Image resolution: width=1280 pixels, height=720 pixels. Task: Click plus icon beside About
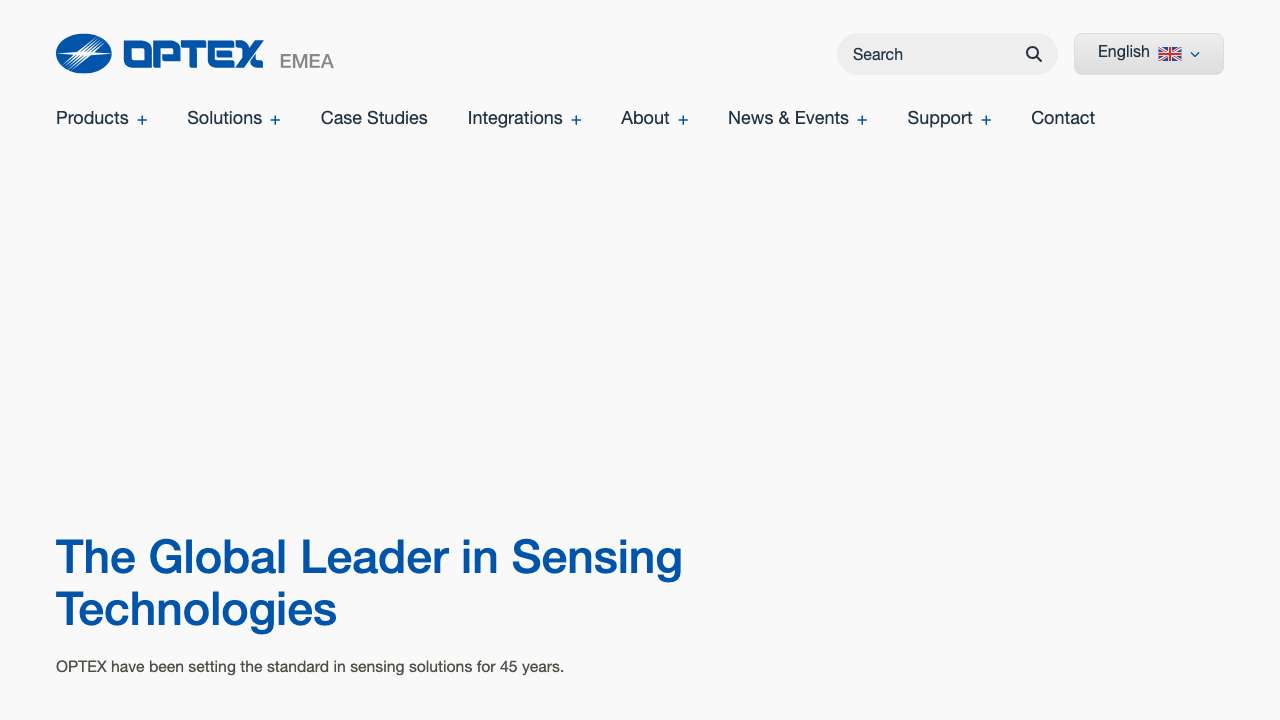click(683, 120)
